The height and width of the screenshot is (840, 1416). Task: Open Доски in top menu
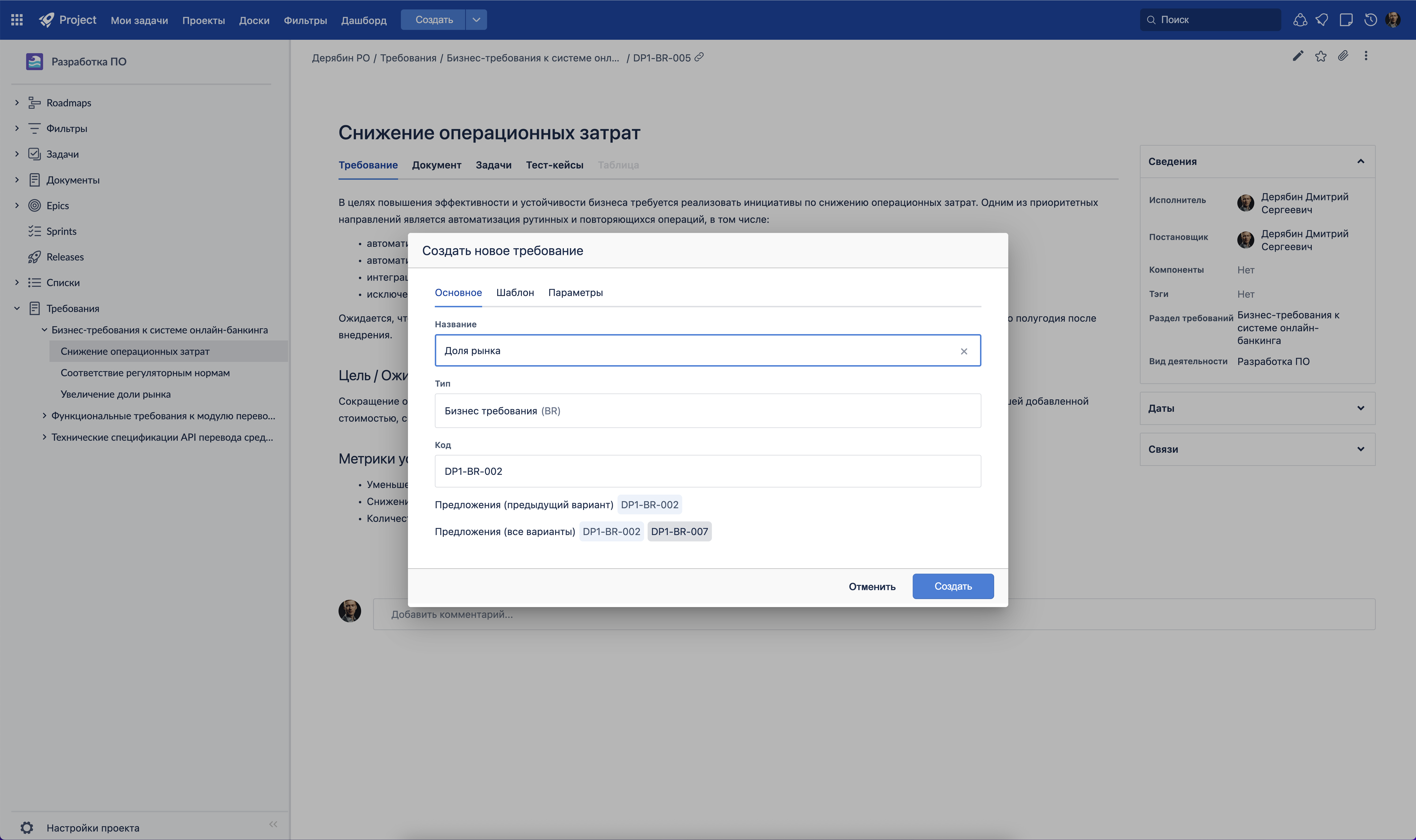point(254,20)
